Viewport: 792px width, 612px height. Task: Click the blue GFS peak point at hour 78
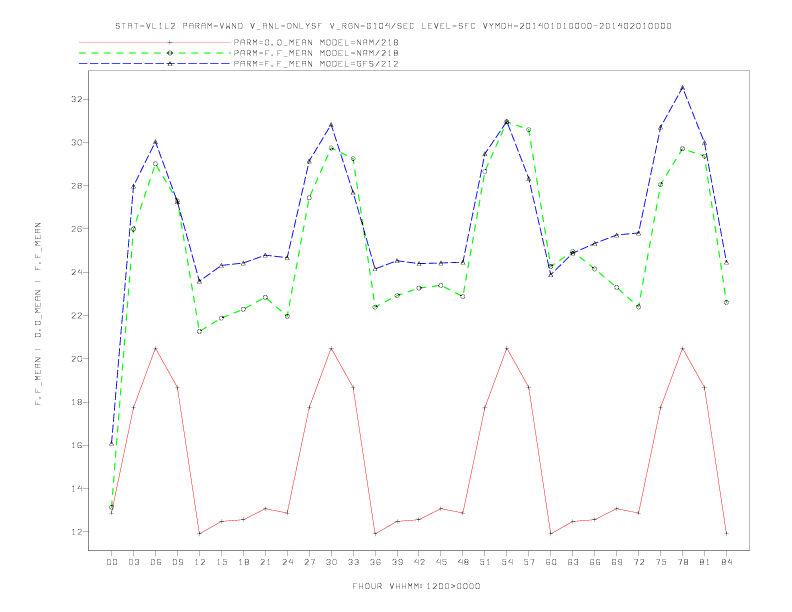point(682,87)
